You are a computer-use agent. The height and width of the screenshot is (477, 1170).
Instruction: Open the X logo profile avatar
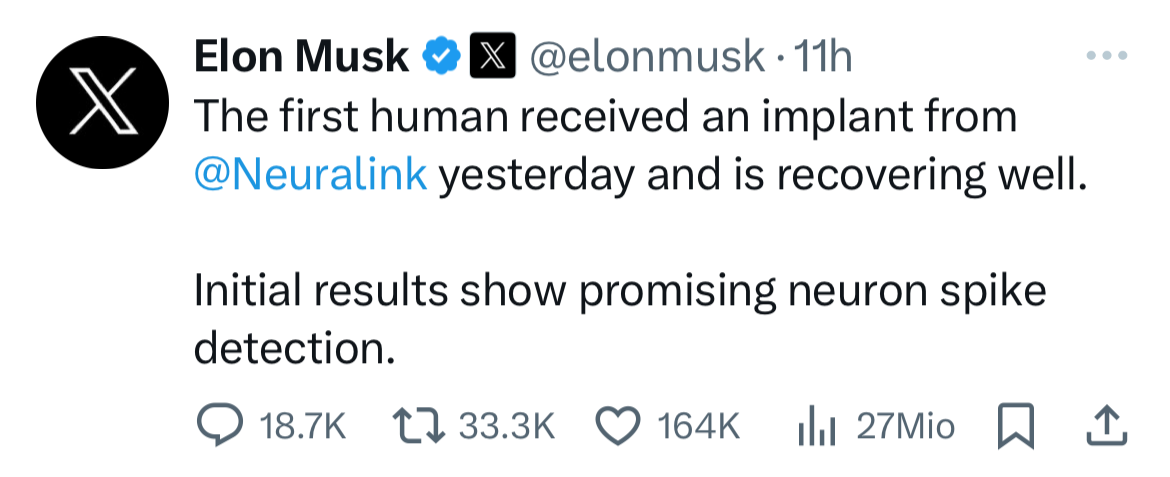(102, 102)
